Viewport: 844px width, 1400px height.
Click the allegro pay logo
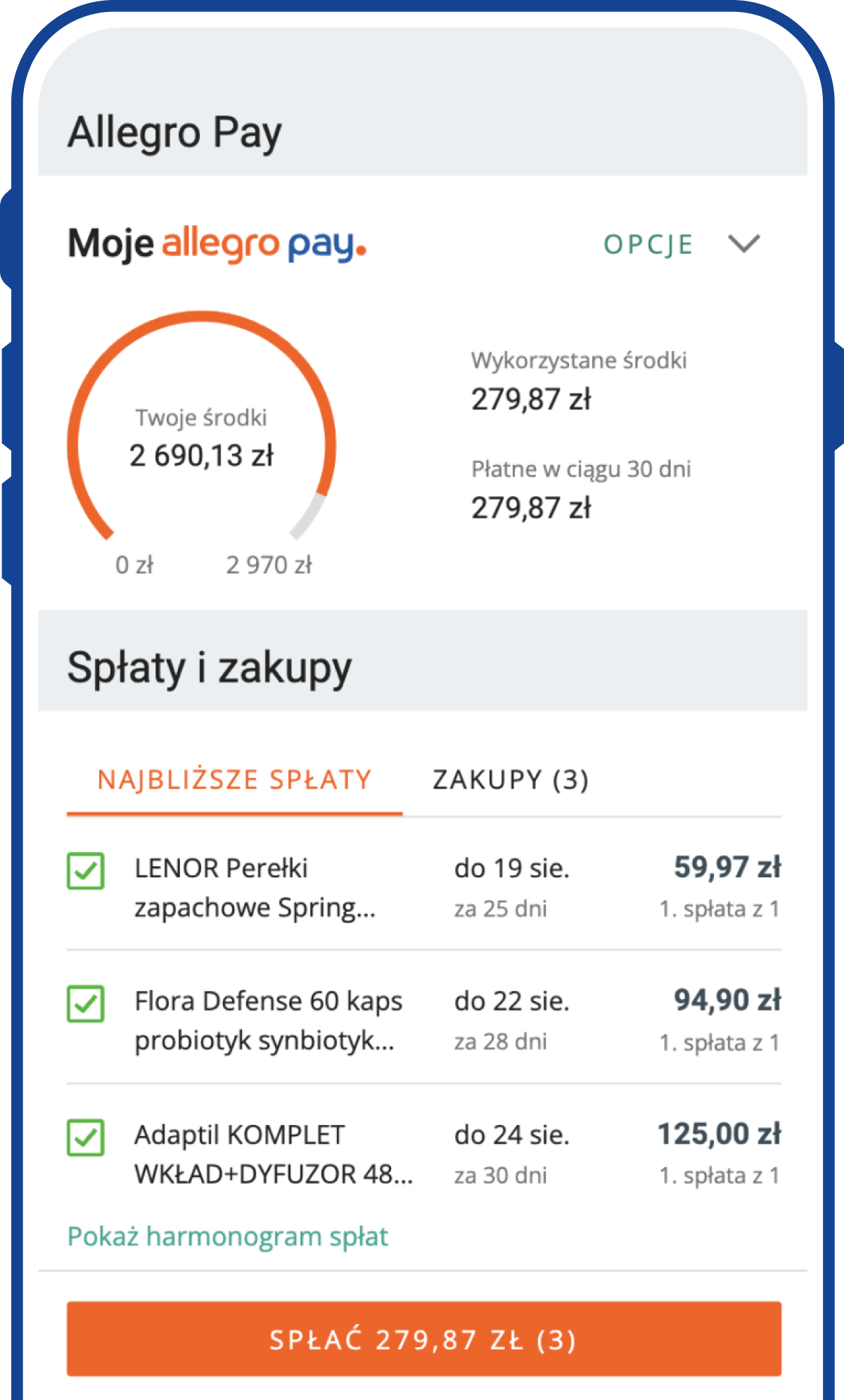(x=264, y=245)
